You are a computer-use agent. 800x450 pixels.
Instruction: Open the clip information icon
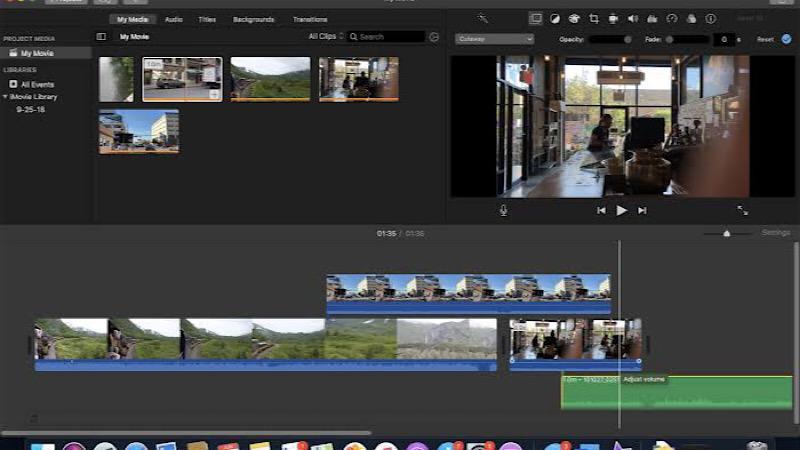pyautogui.click(x=711, y=19)
